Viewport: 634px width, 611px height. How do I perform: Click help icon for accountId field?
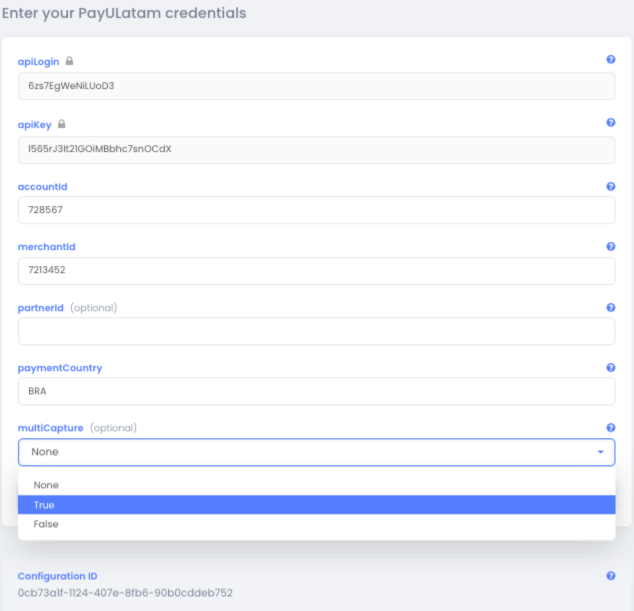610,186
